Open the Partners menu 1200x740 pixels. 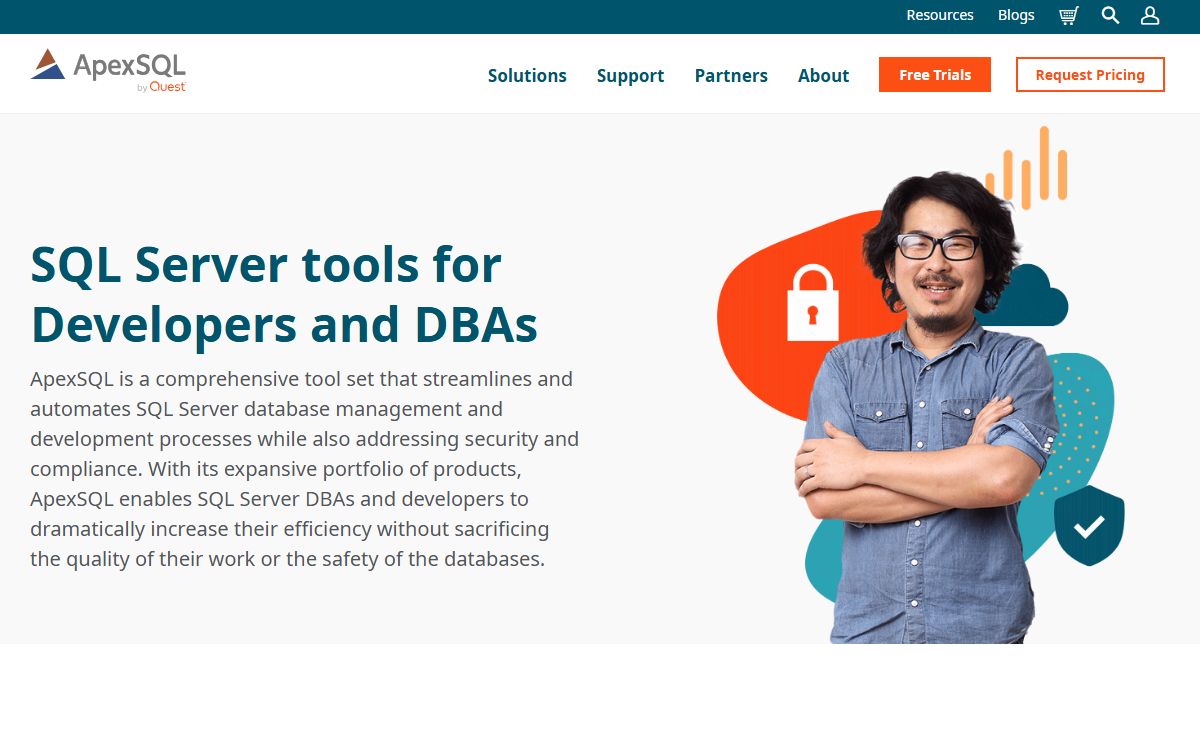731,75
